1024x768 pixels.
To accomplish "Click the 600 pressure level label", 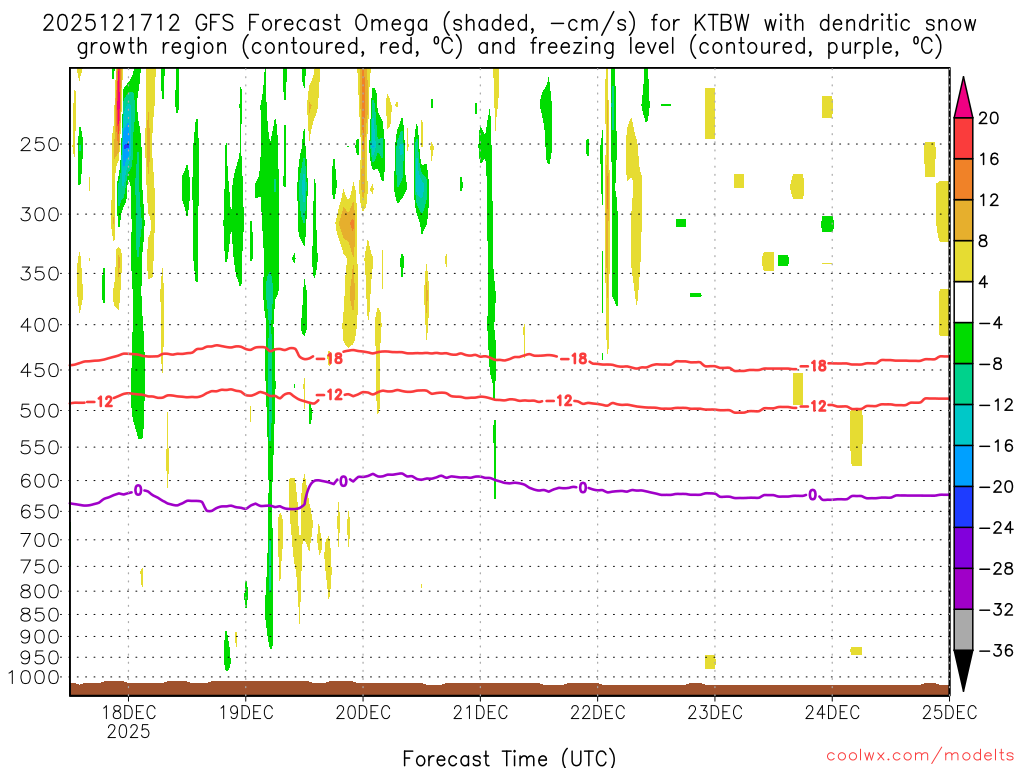I will [x=40, y=481].
